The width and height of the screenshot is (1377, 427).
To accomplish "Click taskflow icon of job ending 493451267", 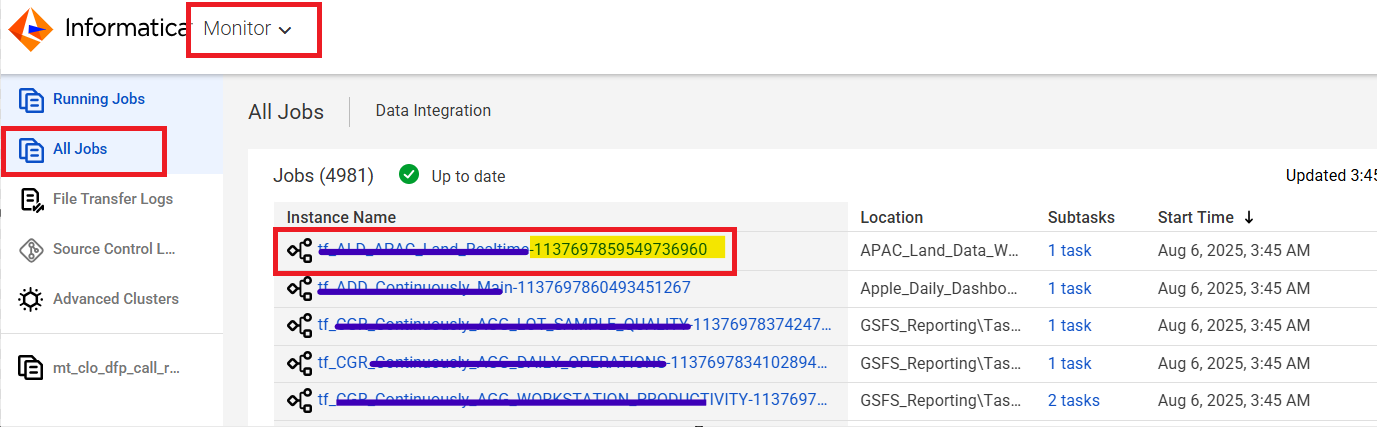I will (300, 289).
